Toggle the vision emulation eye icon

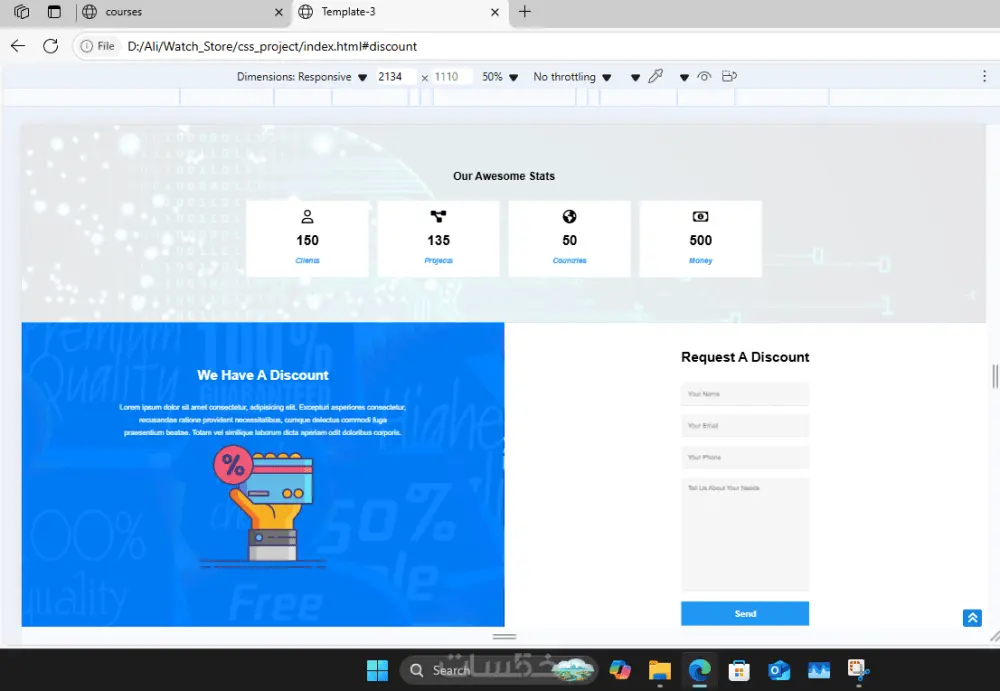click(x=704, y=77)
